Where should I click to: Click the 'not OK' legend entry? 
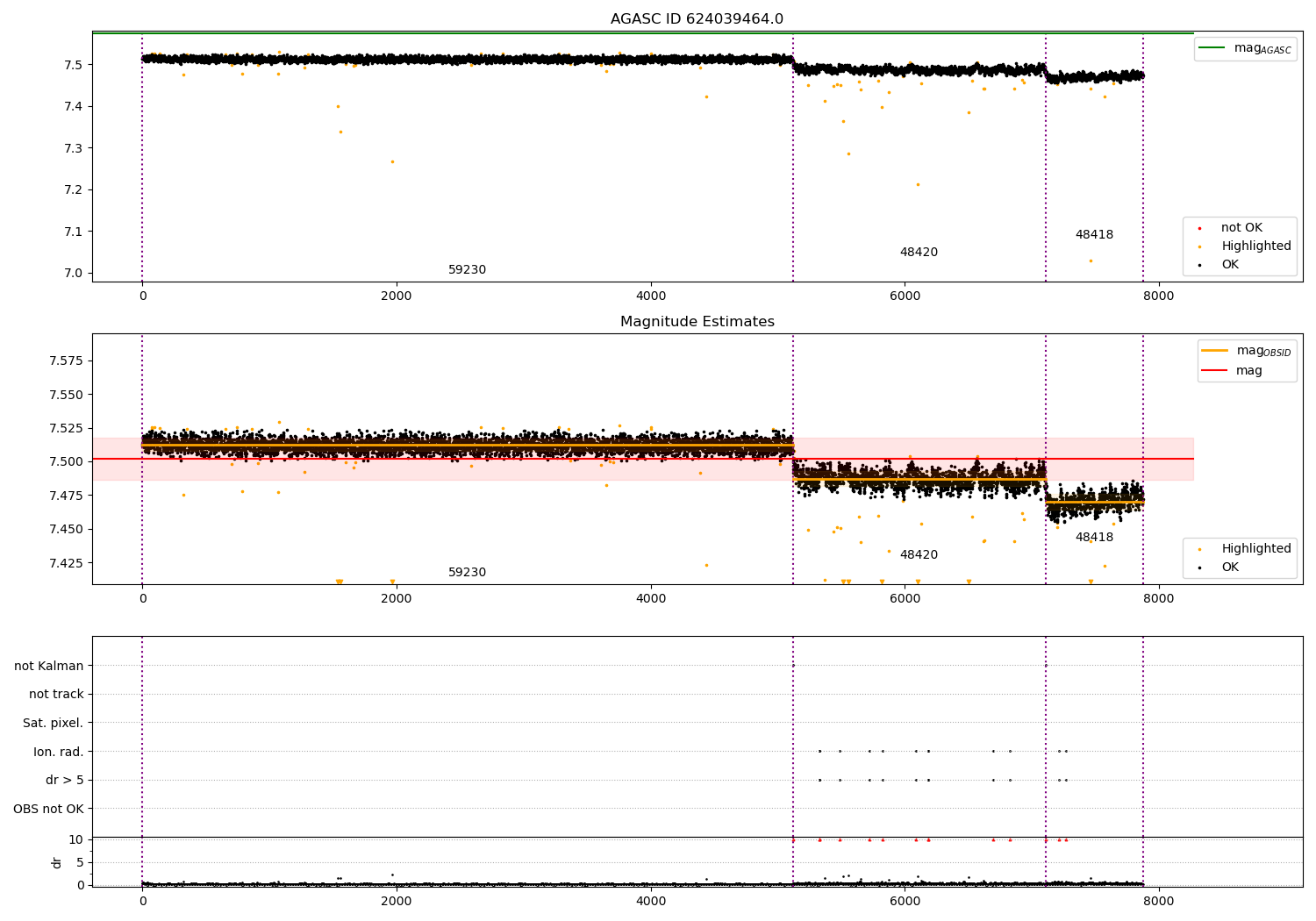1241,228
